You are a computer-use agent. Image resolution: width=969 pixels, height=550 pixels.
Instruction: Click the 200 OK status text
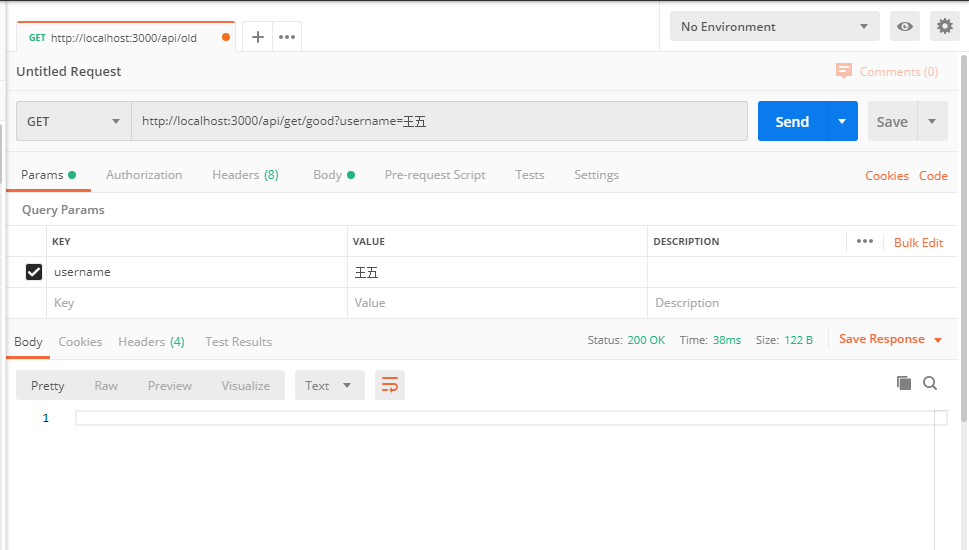pos(646,340)
